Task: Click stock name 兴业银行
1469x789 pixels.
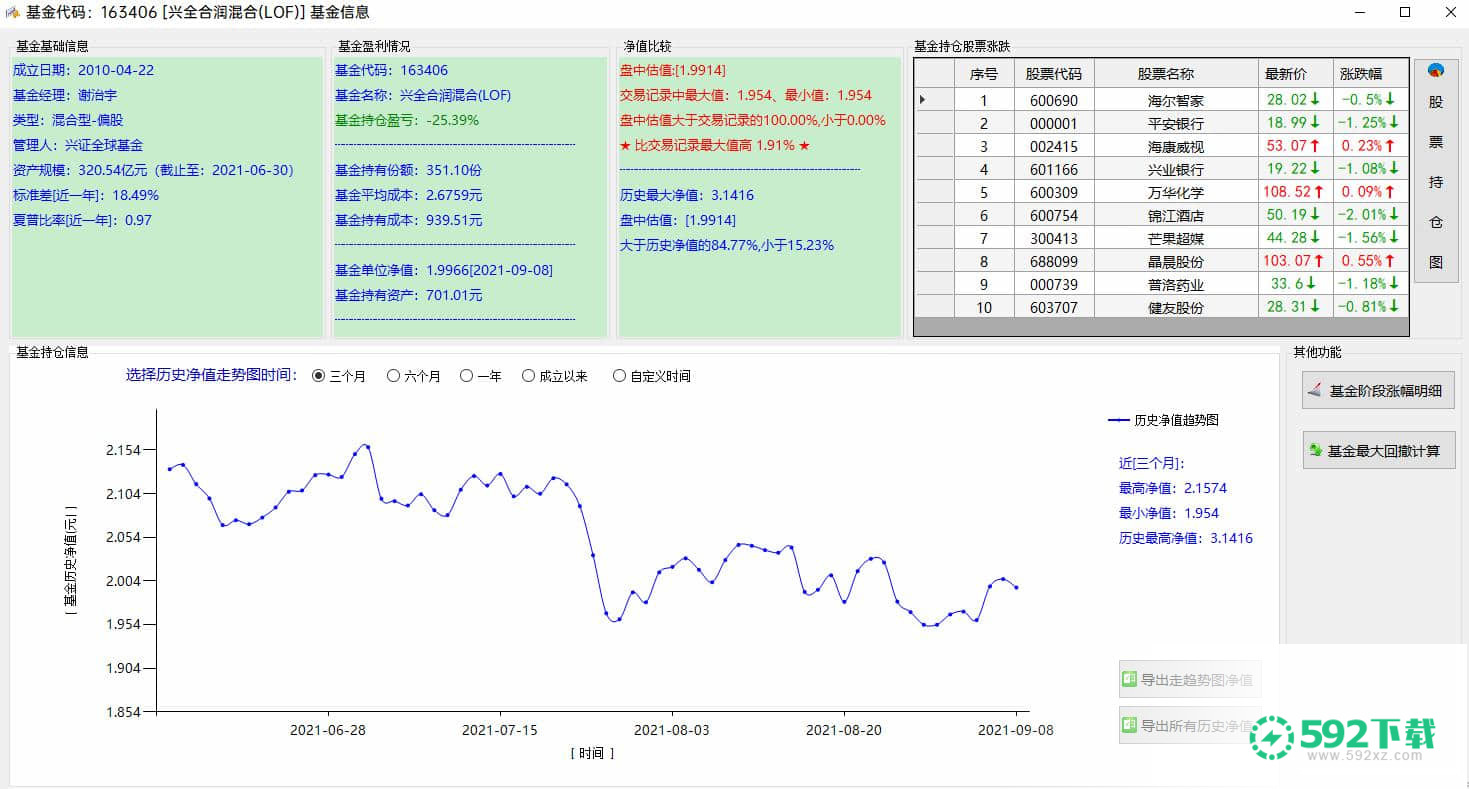Action: [x=1176, y=169]
